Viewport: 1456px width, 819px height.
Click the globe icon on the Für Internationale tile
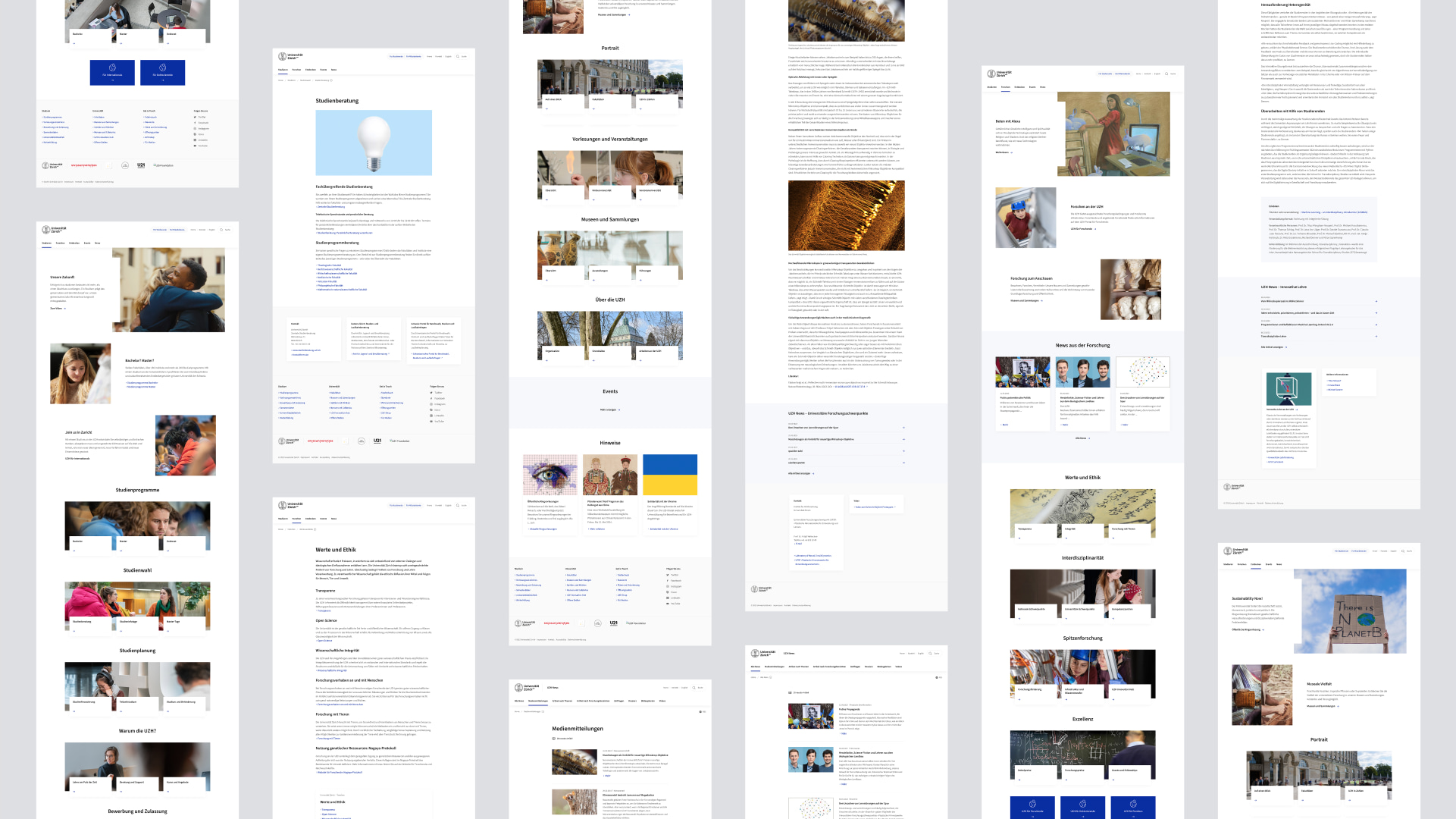[x=112, y=67]
